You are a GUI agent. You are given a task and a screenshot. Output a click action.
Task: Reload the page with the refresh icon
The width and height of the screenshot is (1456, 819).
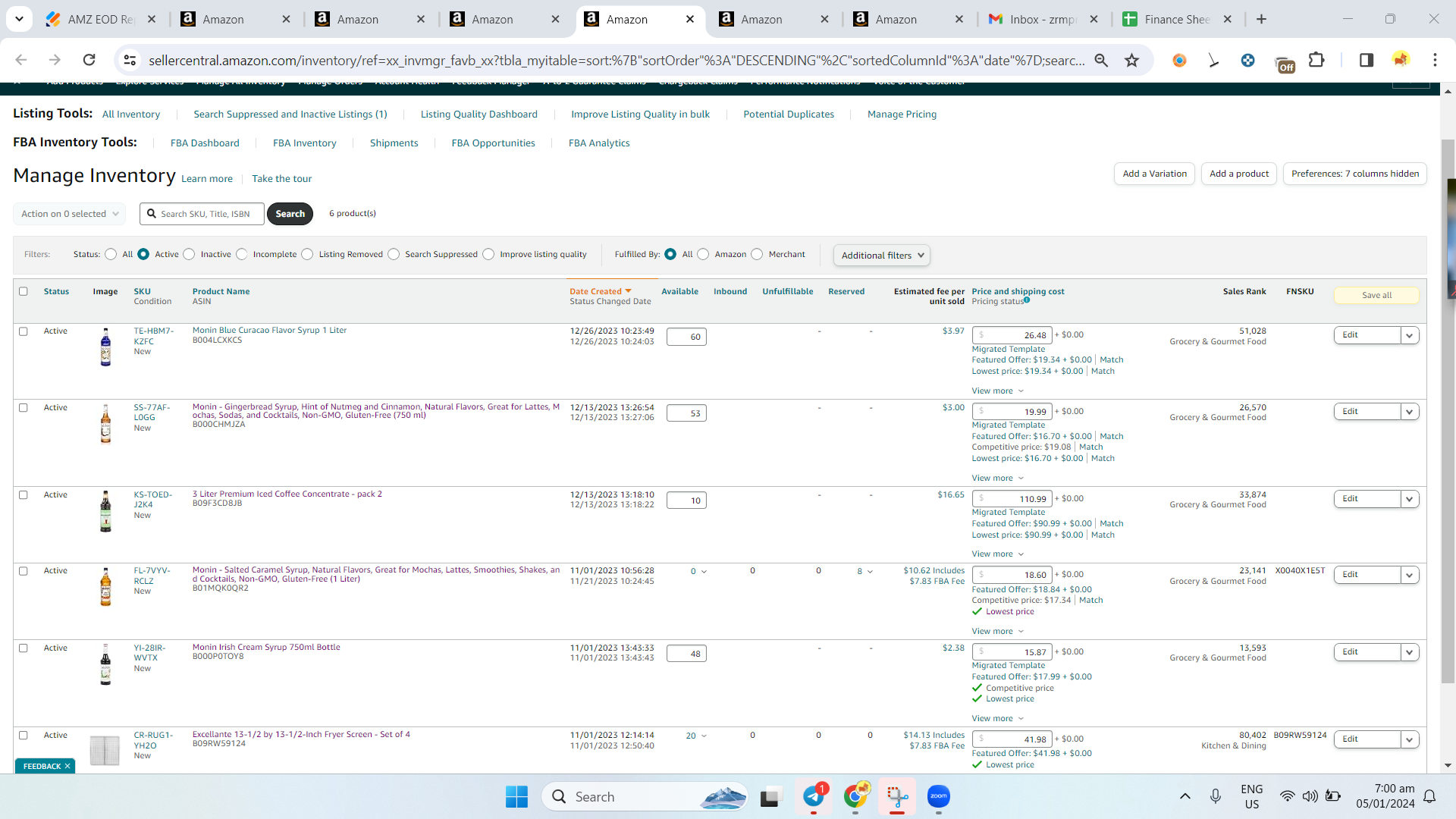pos(89,60)
